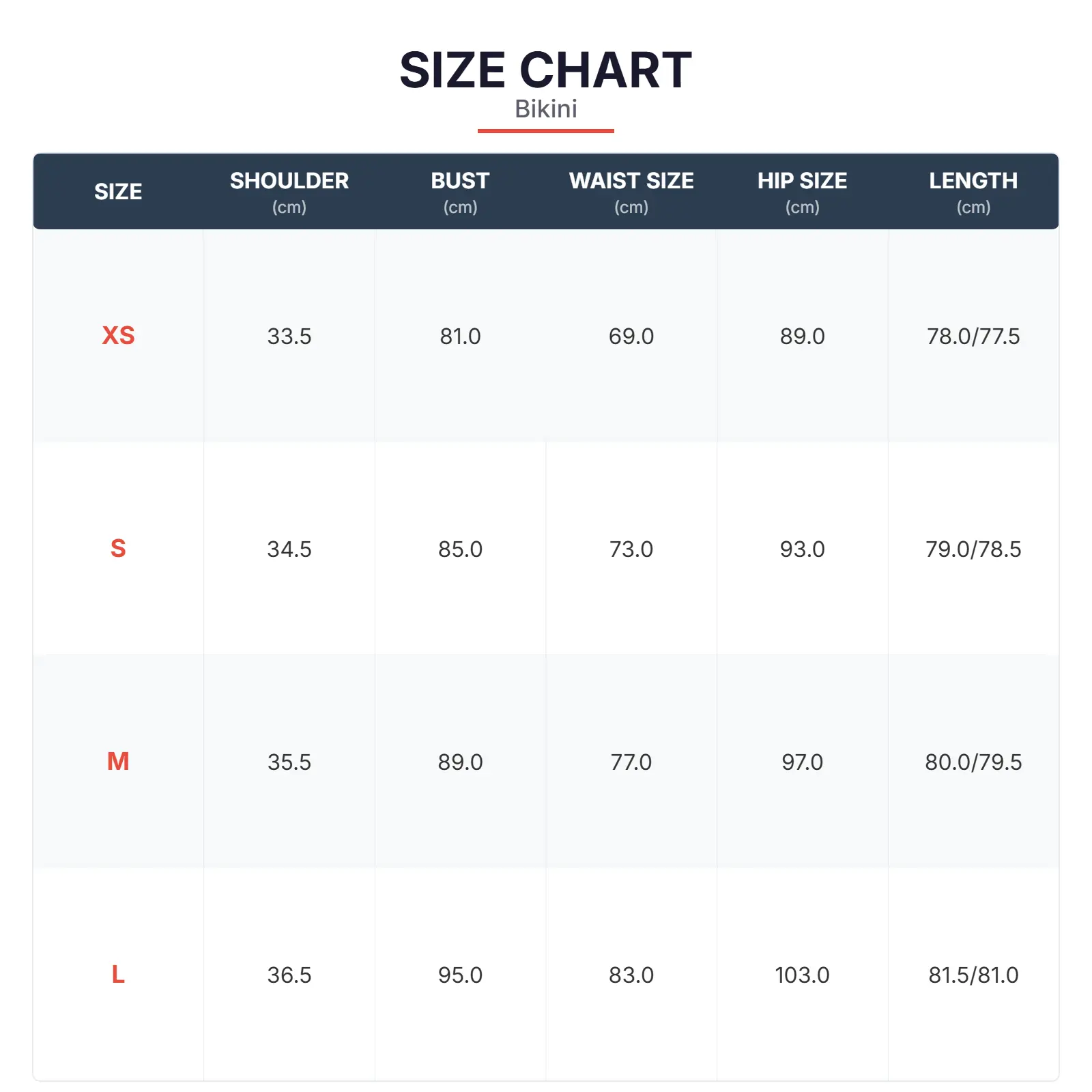Click the SHOULDER column header

point(289,181)
